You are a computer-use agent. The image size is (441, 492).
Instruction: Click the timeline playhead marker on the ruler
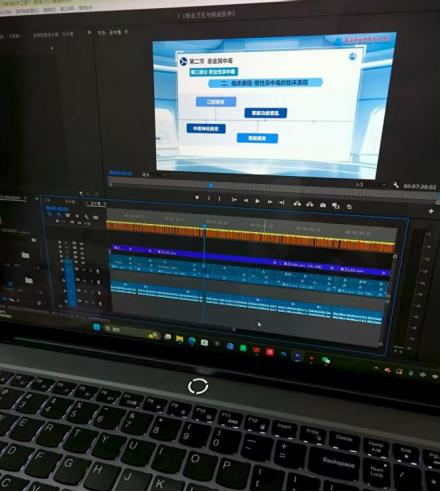click(204, 227)
